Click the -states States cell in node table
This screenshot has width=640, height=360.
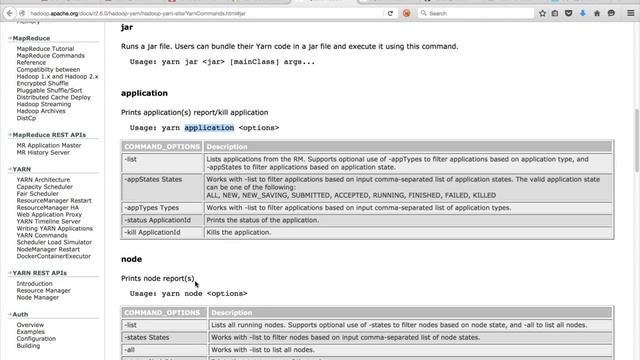(x=164, y=338)
